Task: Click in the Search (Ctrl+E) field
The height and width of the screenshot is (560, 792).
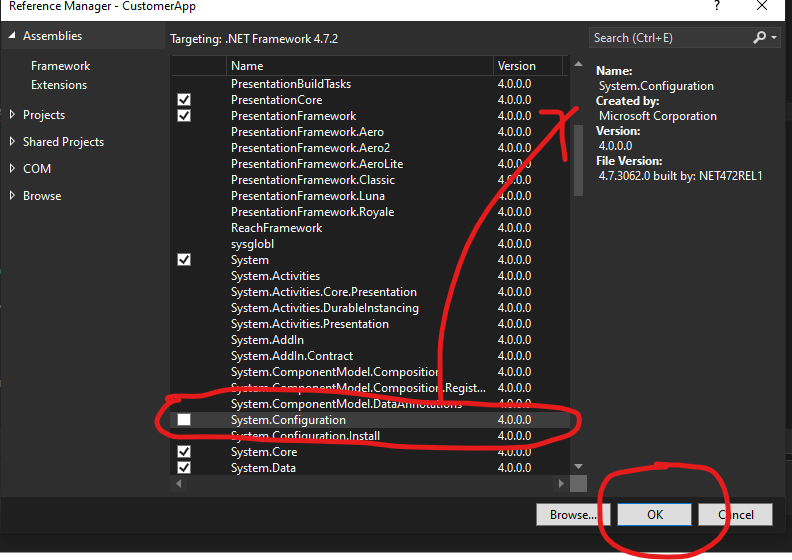Action: coord(668,38)
